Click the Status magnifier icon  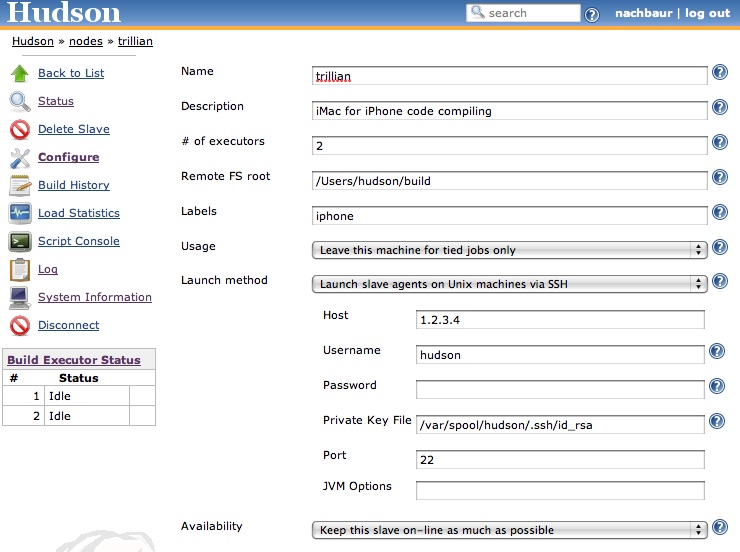[20, 101]
